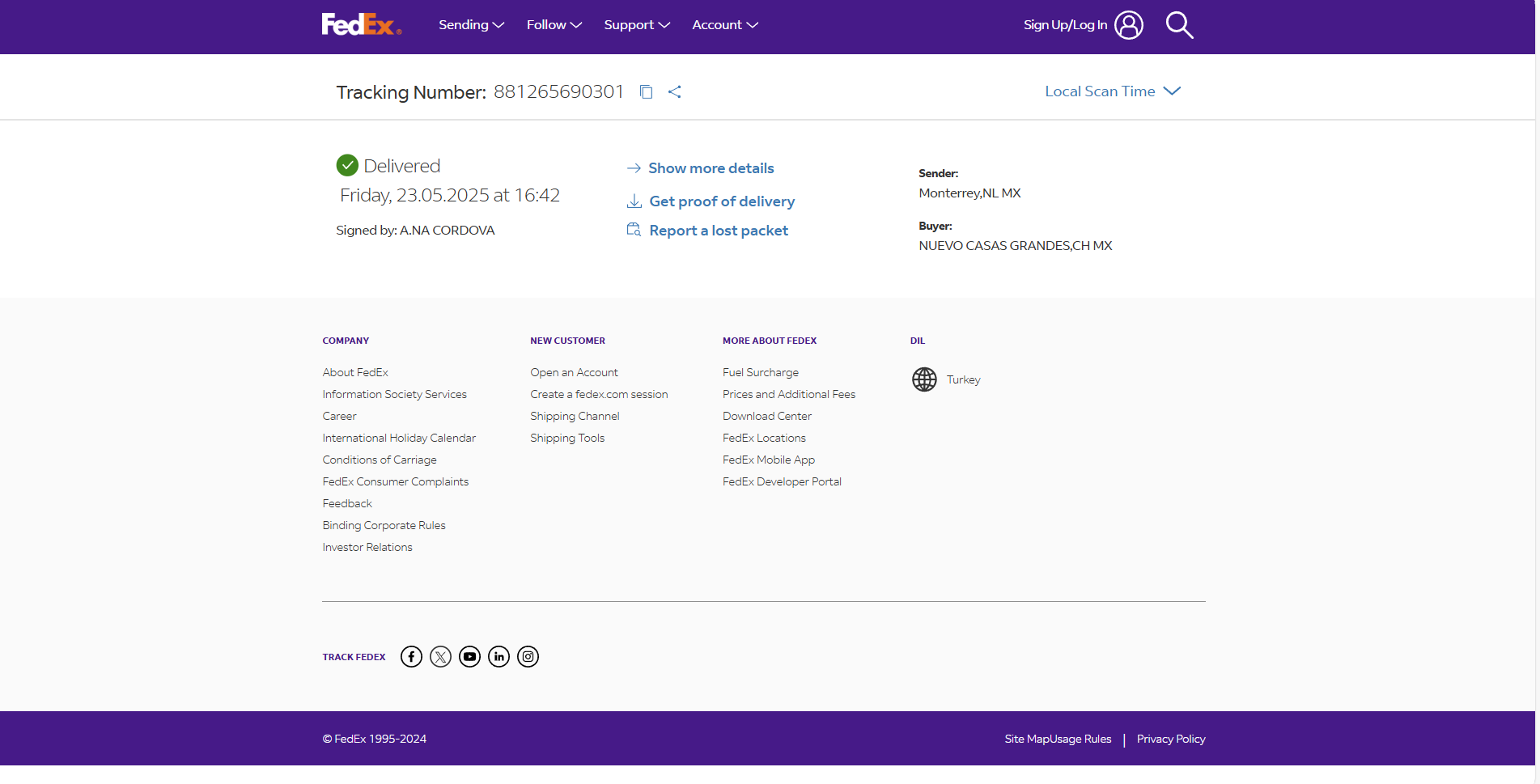Expand the Support menu

coord(637,25)
